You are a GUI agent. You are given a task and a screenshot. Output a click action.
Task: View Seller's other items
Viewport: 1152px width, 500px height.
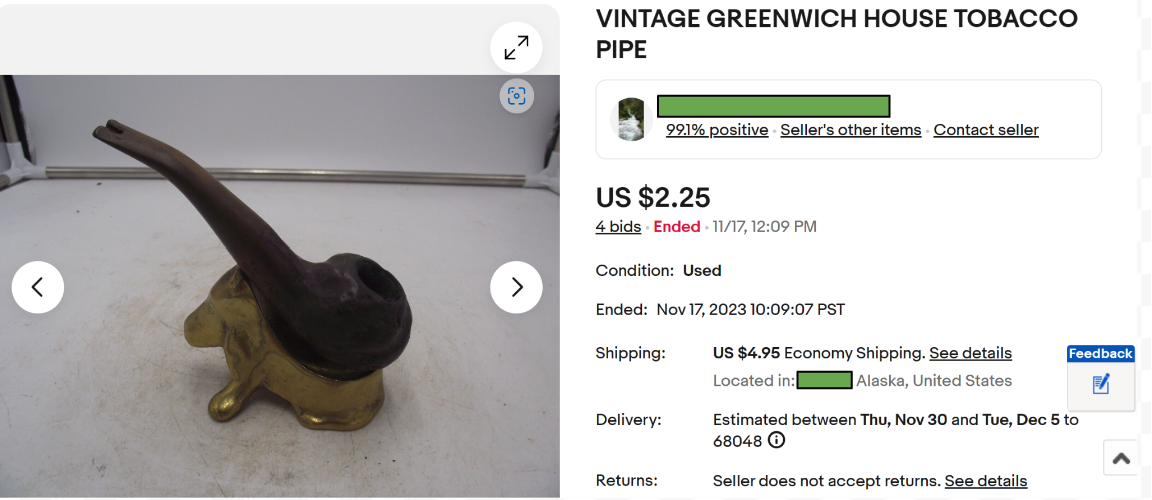(x=850, y=130)
